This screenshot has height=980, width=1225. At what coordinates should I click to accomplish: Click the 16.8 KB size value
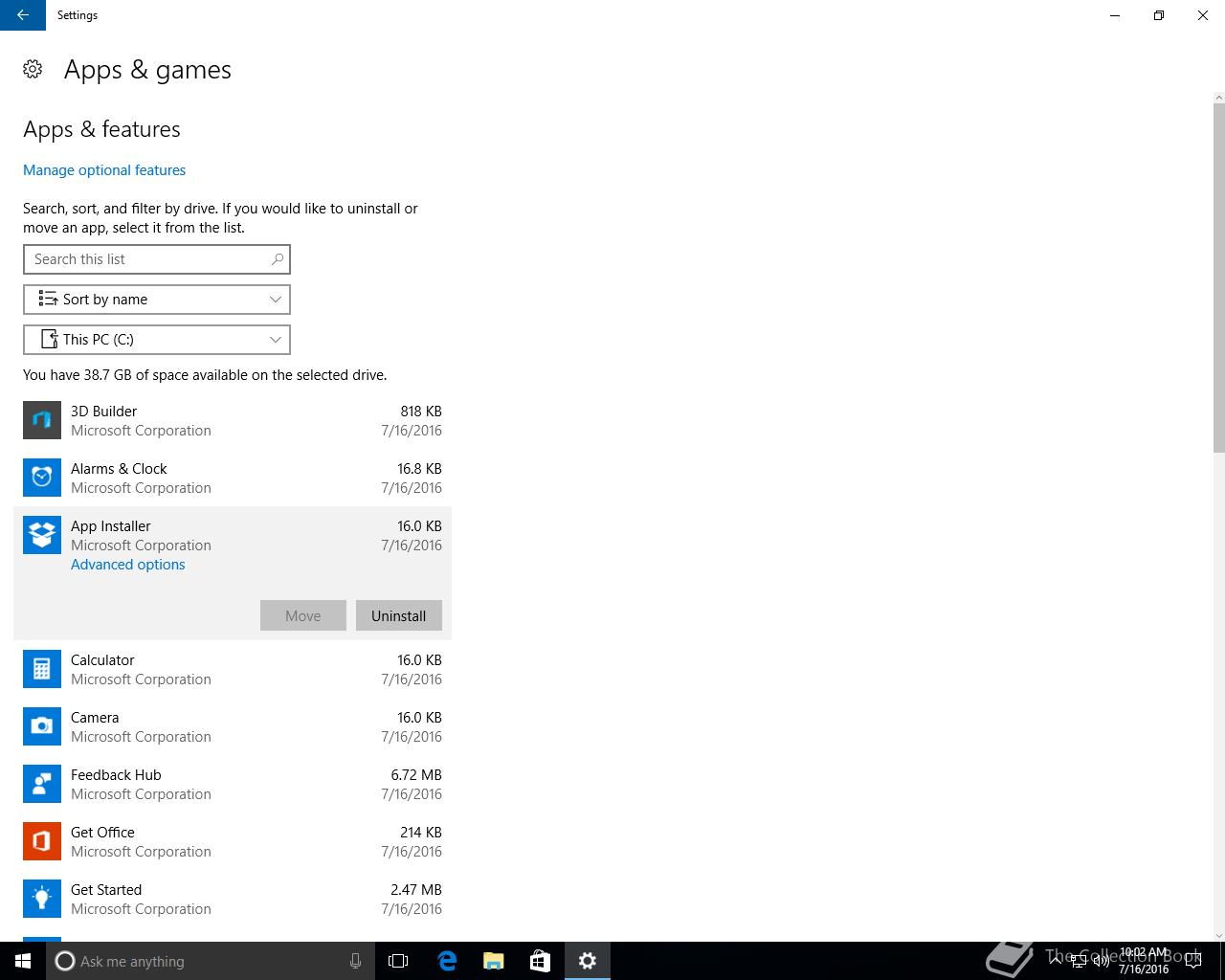(x=419, y=469)
